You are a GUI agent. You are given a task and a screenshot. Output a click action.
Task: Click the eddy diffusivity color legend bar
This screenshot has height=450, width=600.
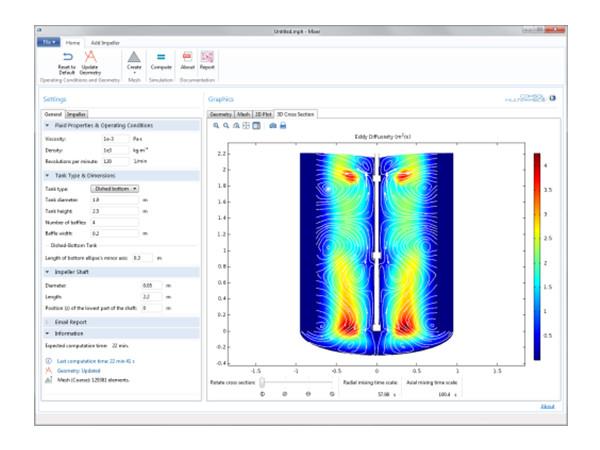pos(537,256)
